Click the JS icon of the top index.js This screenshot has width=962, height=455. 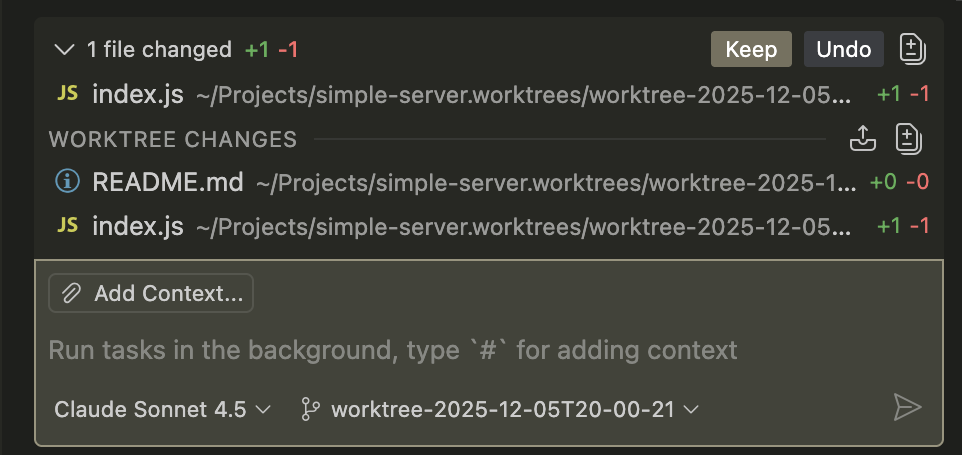pos(67,94)
